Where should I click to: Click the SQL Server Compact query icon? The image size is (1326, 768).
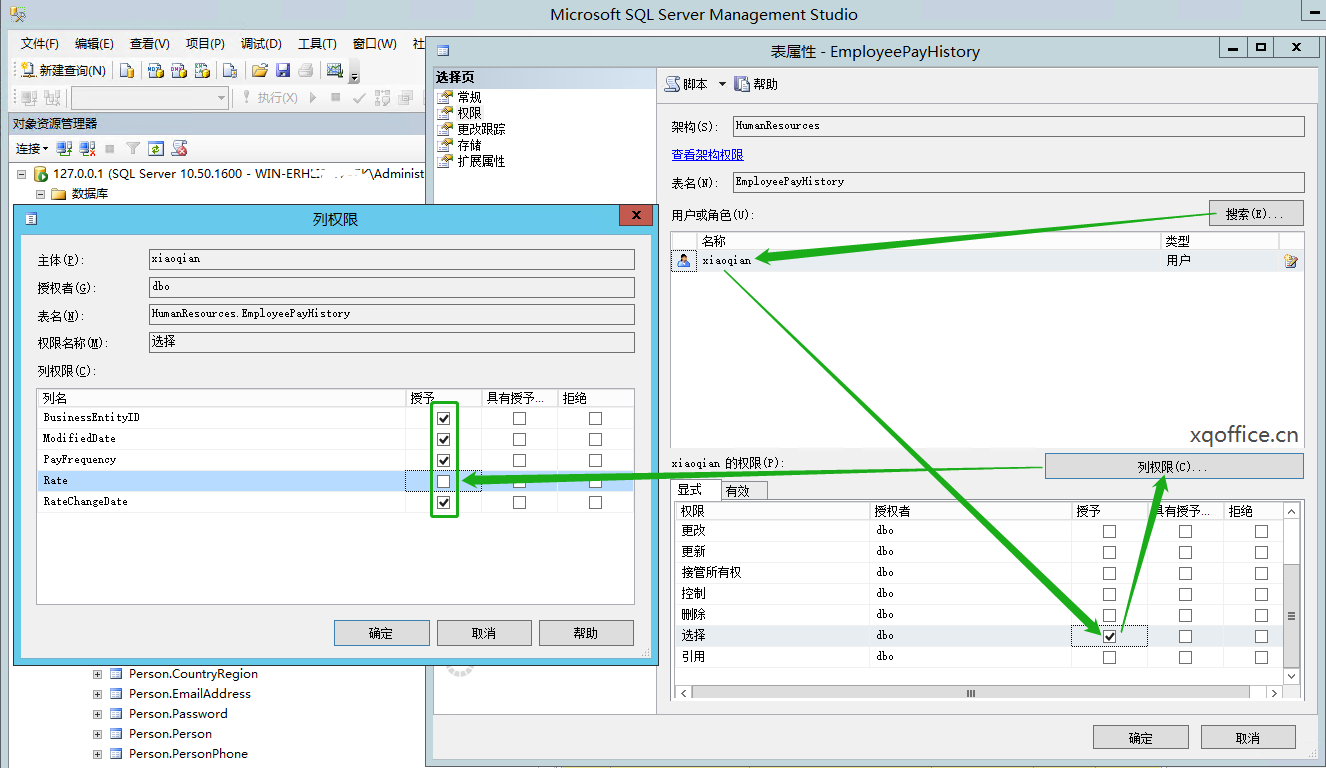click(230, 70)
